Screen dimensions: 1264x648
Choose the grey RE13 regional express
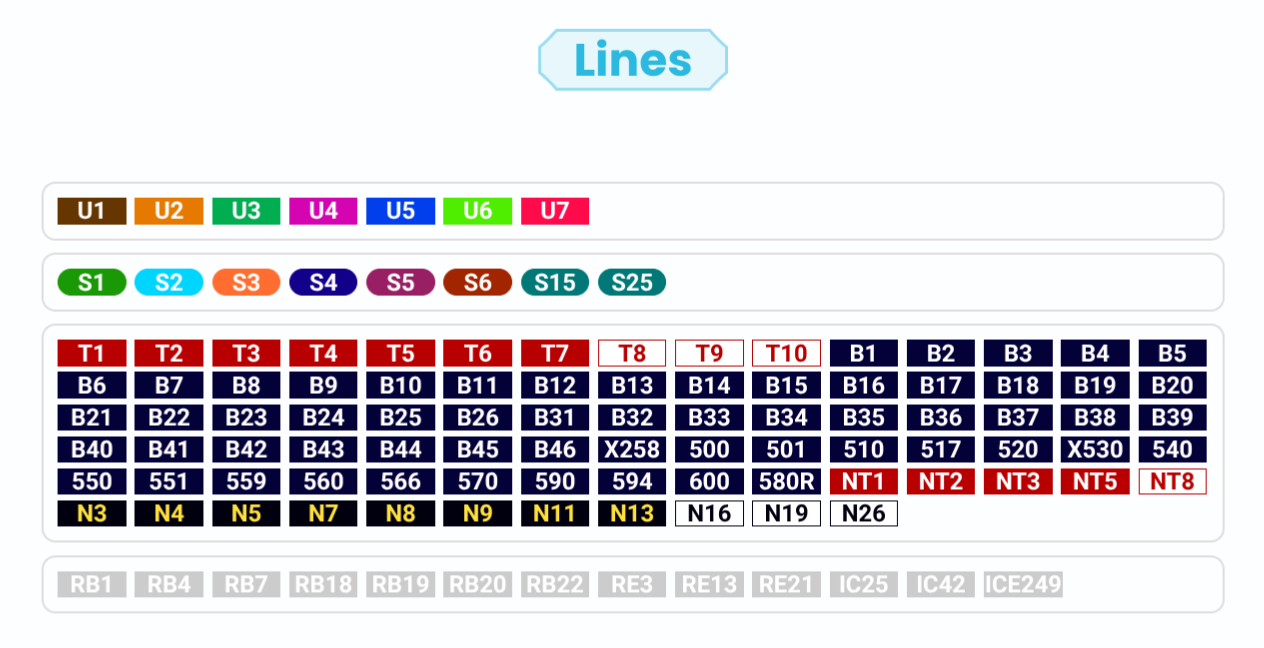click(709, 585)
